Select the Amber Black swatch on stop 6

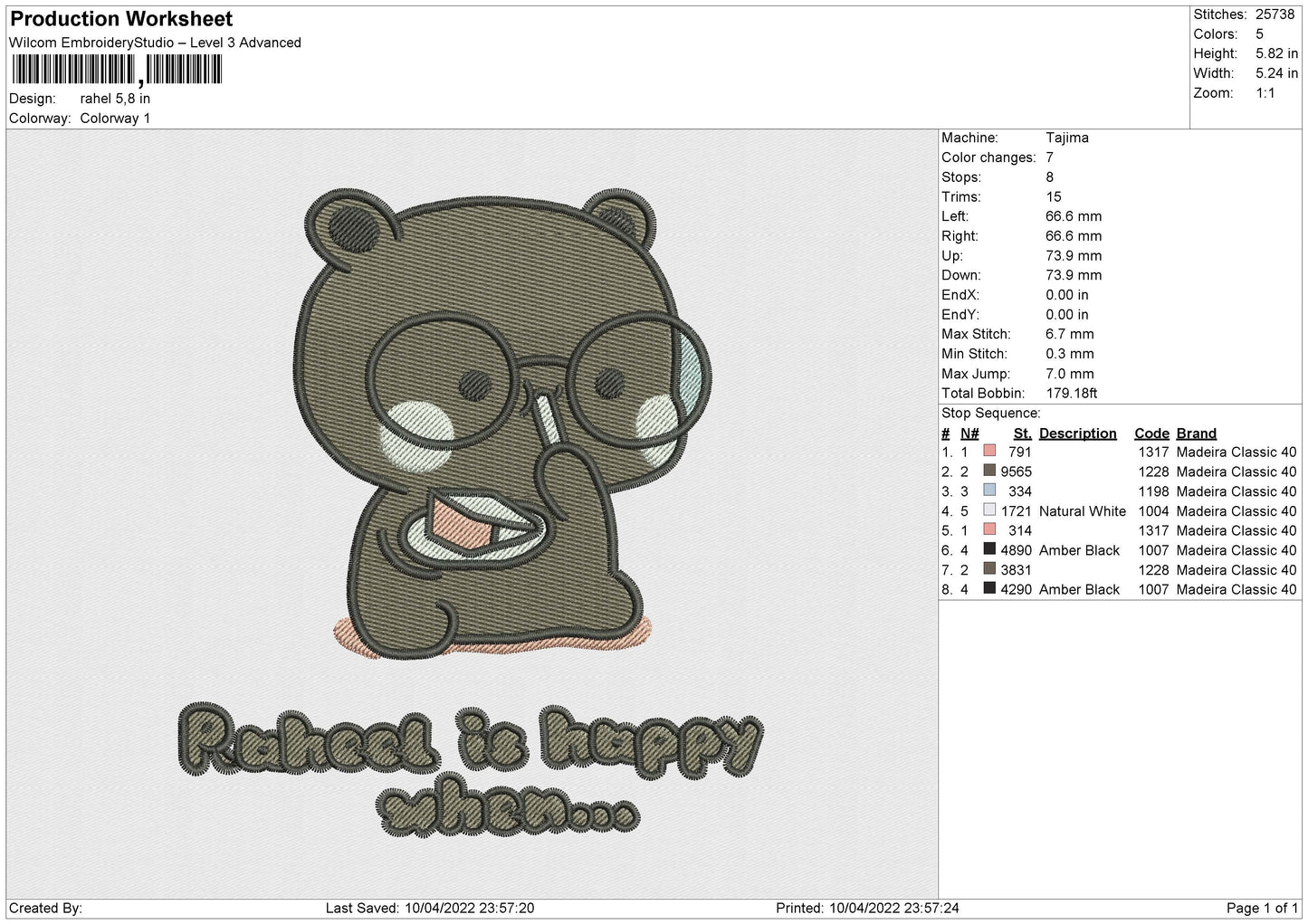click(x=989, y=550)
